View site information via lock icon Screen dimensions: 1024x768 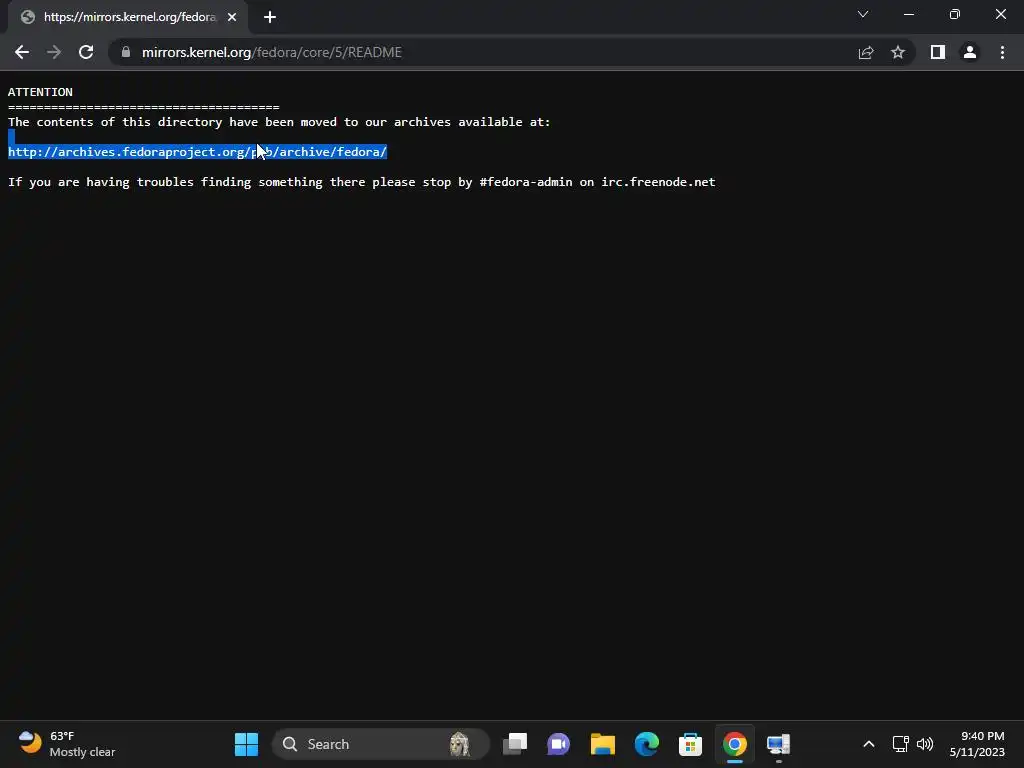click(x=126, y=52)
